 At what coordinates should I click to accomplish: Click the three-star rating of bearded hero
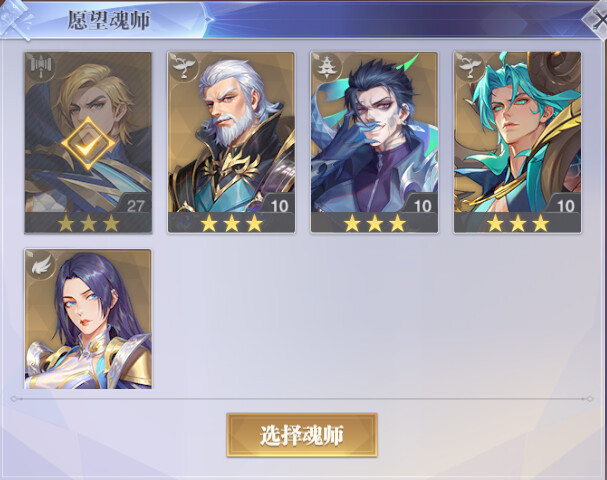coord(231,223)
